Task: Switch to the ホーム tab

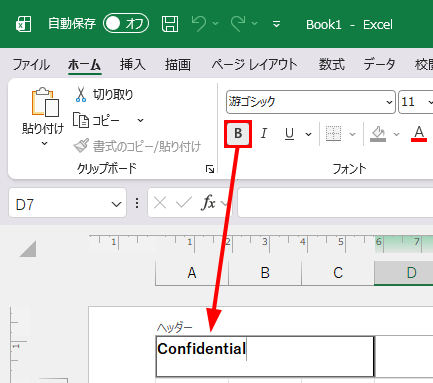Action: point(84,64)
